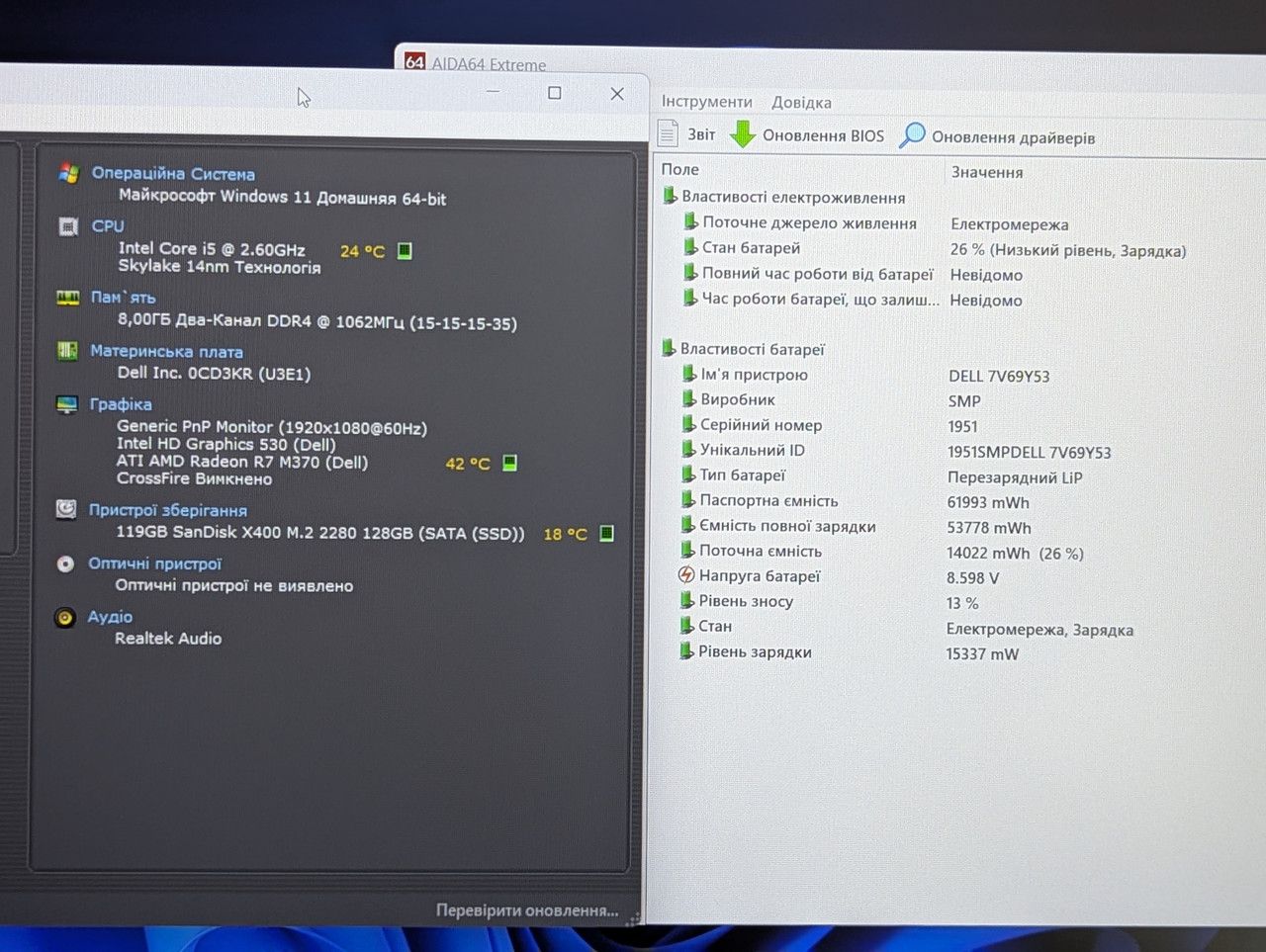Click the monitor icon beside Графіка
1266x952 pixels.
click(67, 404)
